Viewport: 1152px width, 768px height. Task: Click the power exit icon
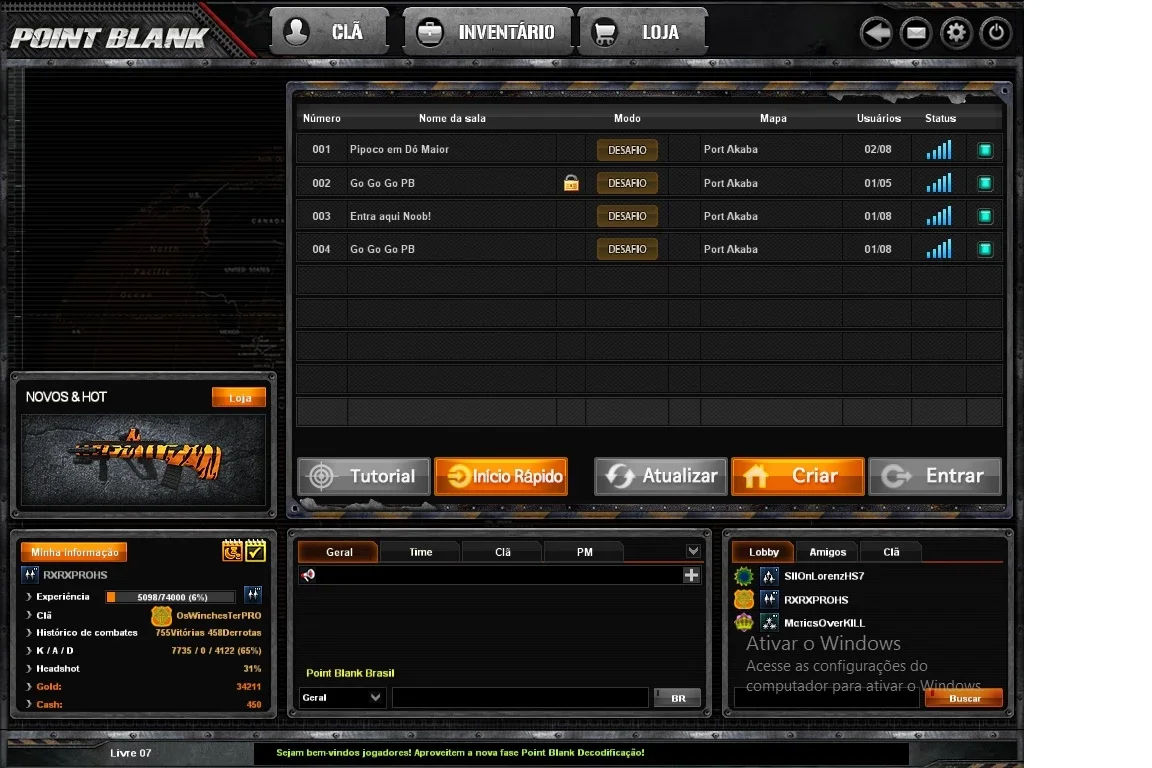pyautogui.click(x=996, y=33)
